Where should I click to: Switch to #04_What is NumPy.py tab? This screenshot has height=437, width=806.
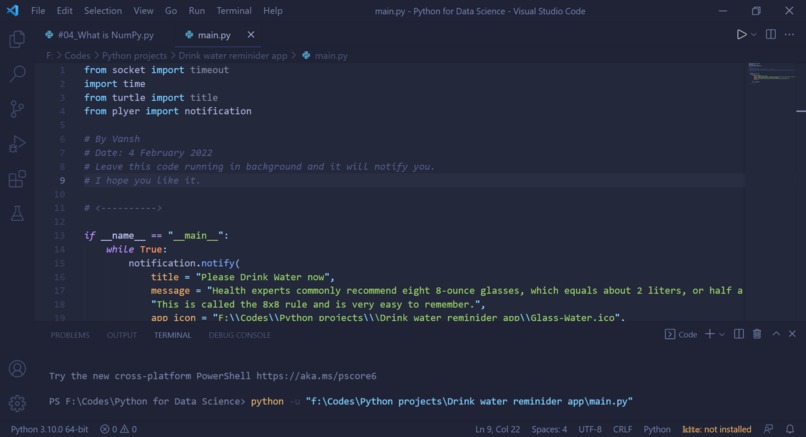pyautogui.click(x=100, y=35)
